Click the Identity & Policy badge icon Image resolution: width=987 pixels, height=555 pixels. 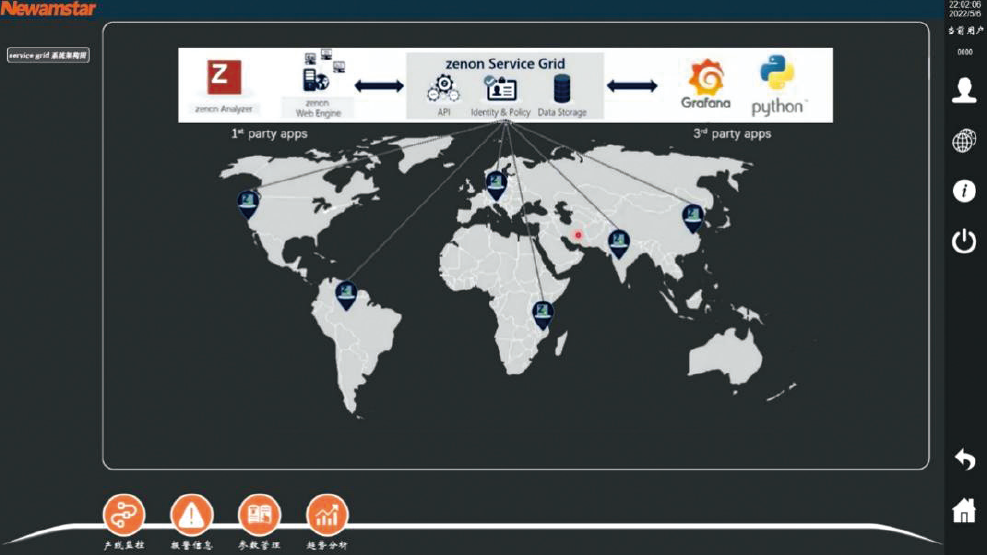500,89
